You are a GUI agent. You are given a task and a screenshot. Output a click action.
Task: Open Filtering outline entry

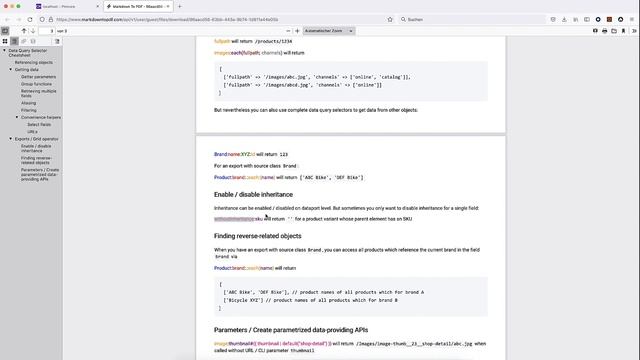(x=29, y=110)
